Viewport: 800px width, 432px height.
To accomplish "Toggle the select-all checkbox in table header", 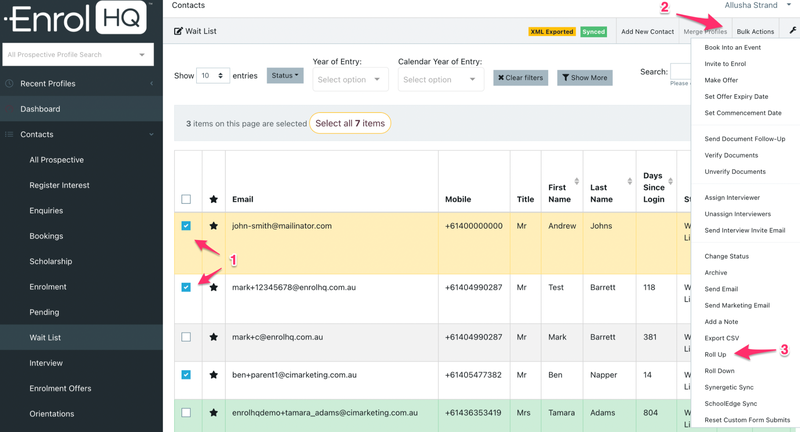I will coord(186,199).
